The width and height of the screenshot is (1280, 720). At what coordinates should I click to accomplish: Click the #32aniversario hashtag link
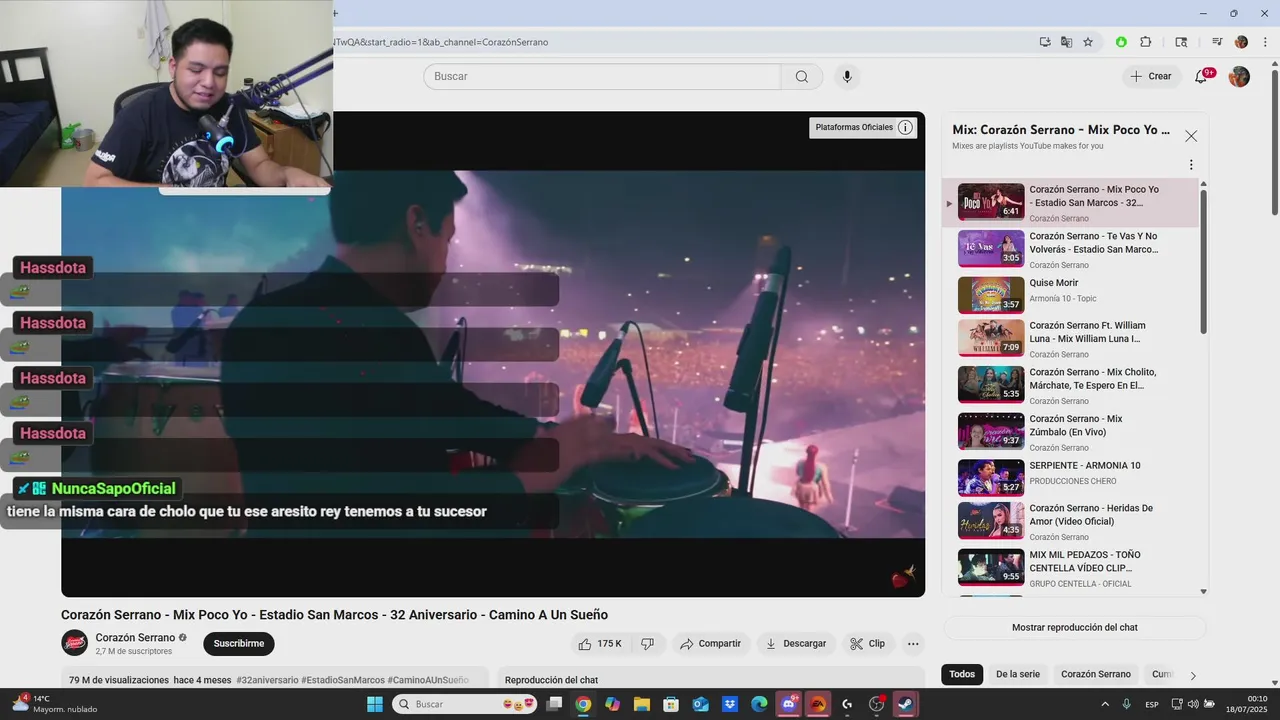267,680
